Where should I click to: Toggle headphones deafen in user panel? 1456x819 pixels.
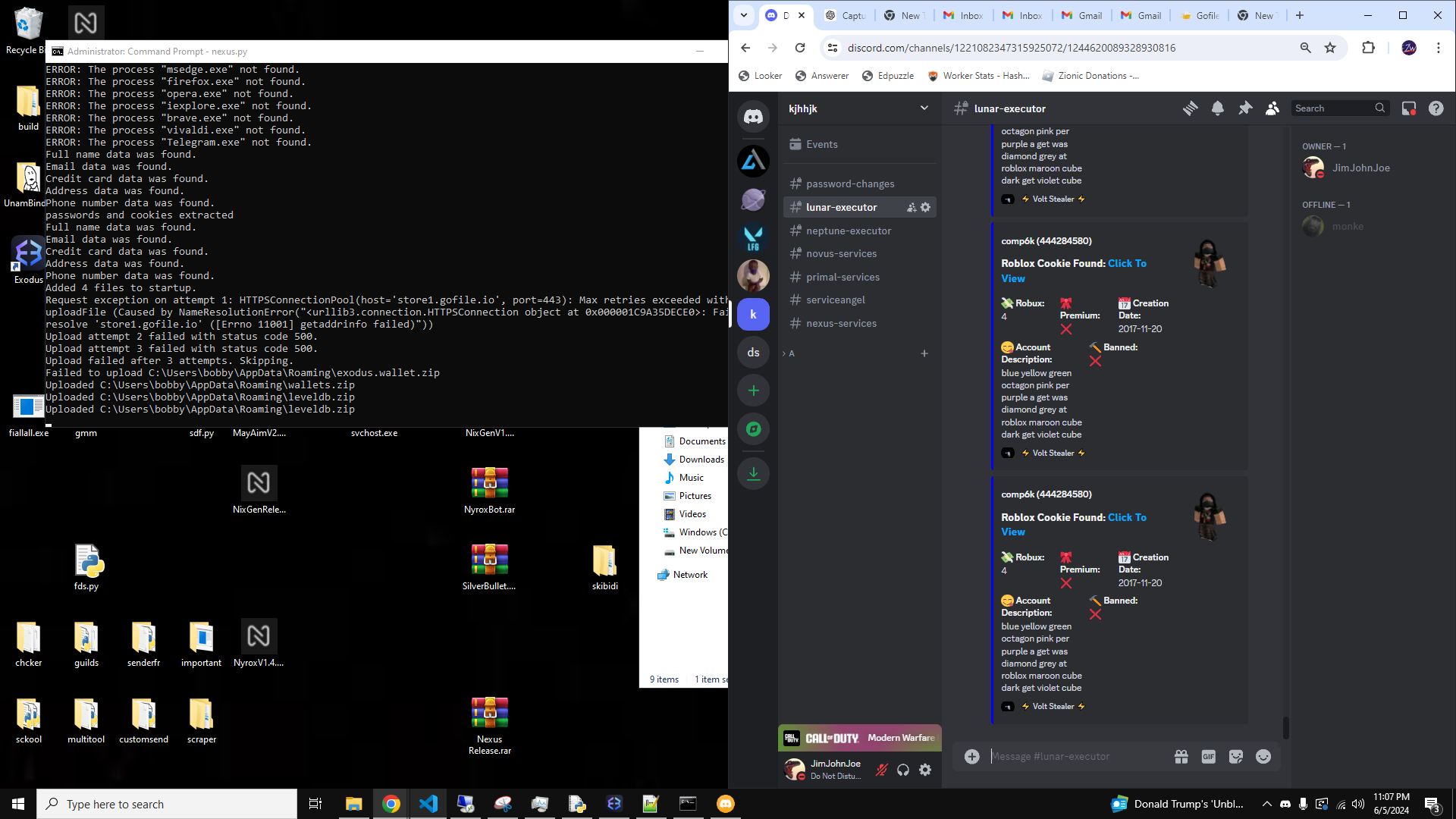click(903, 770)
